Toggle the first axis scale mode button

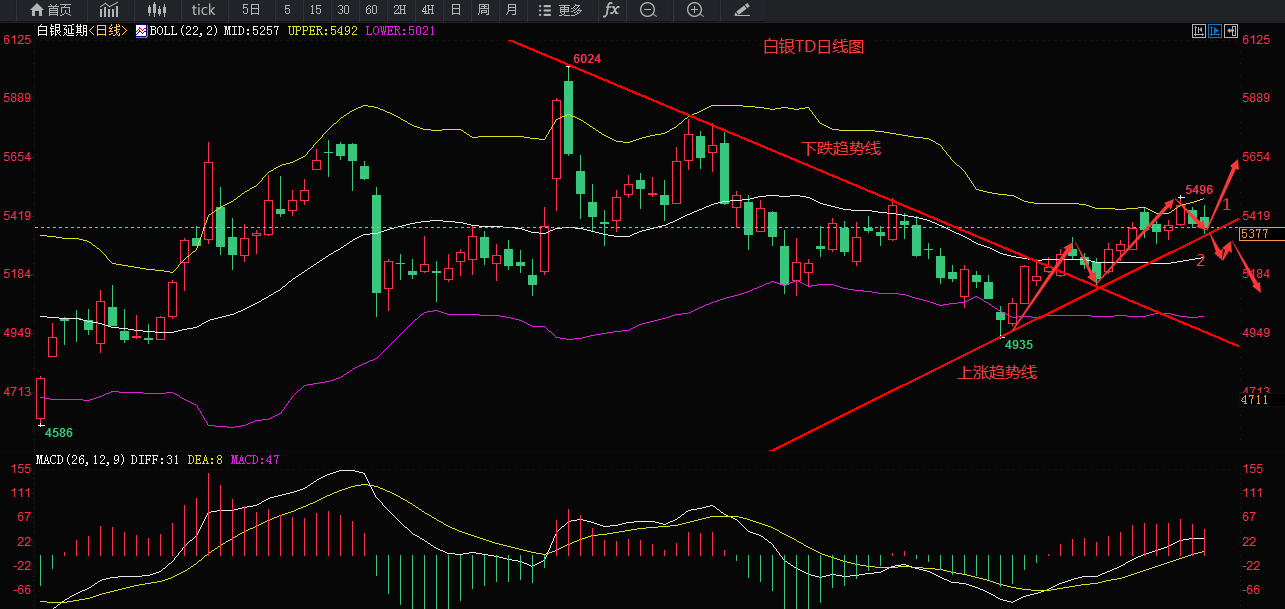pos(1199,31)
